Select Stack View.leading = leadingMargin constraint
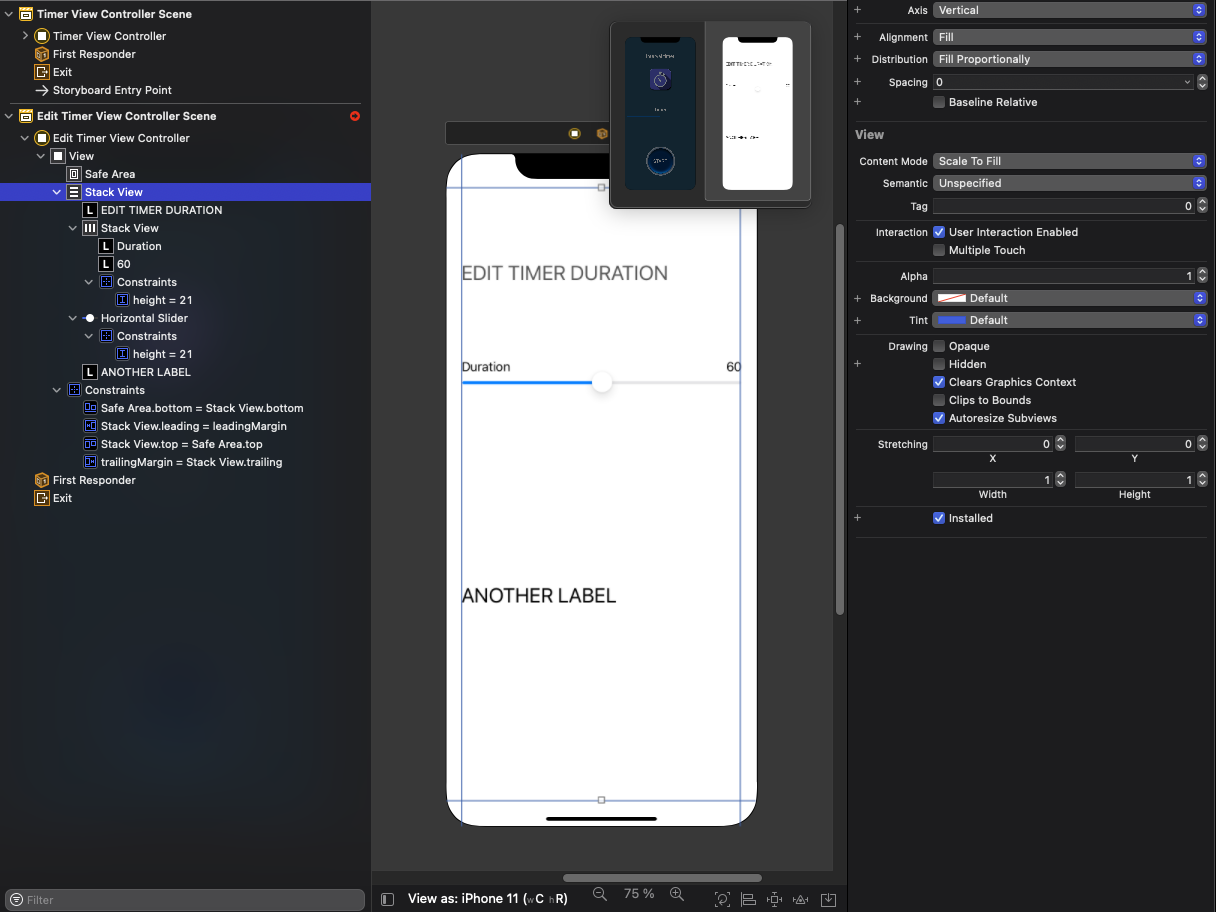Viewport: 1216px width, 912px height. pos(194,426)
